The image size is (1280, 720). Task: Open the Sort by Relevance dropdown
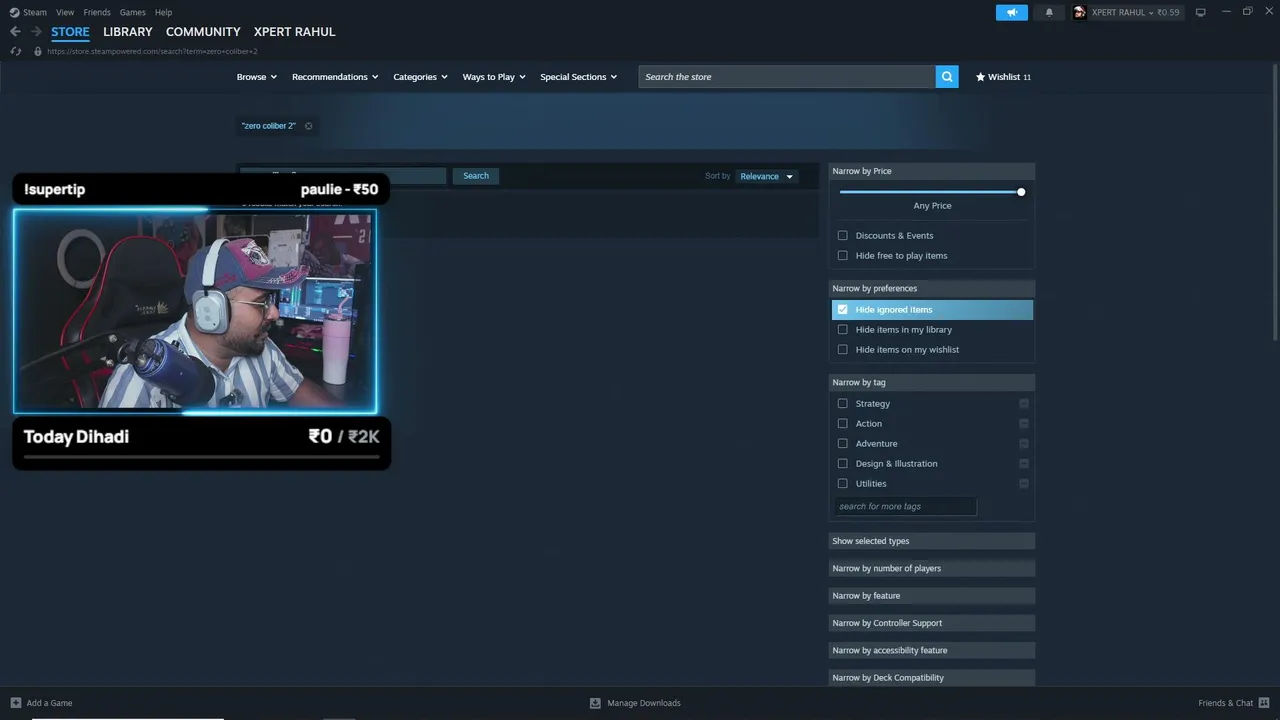click(x=767, y=176)
